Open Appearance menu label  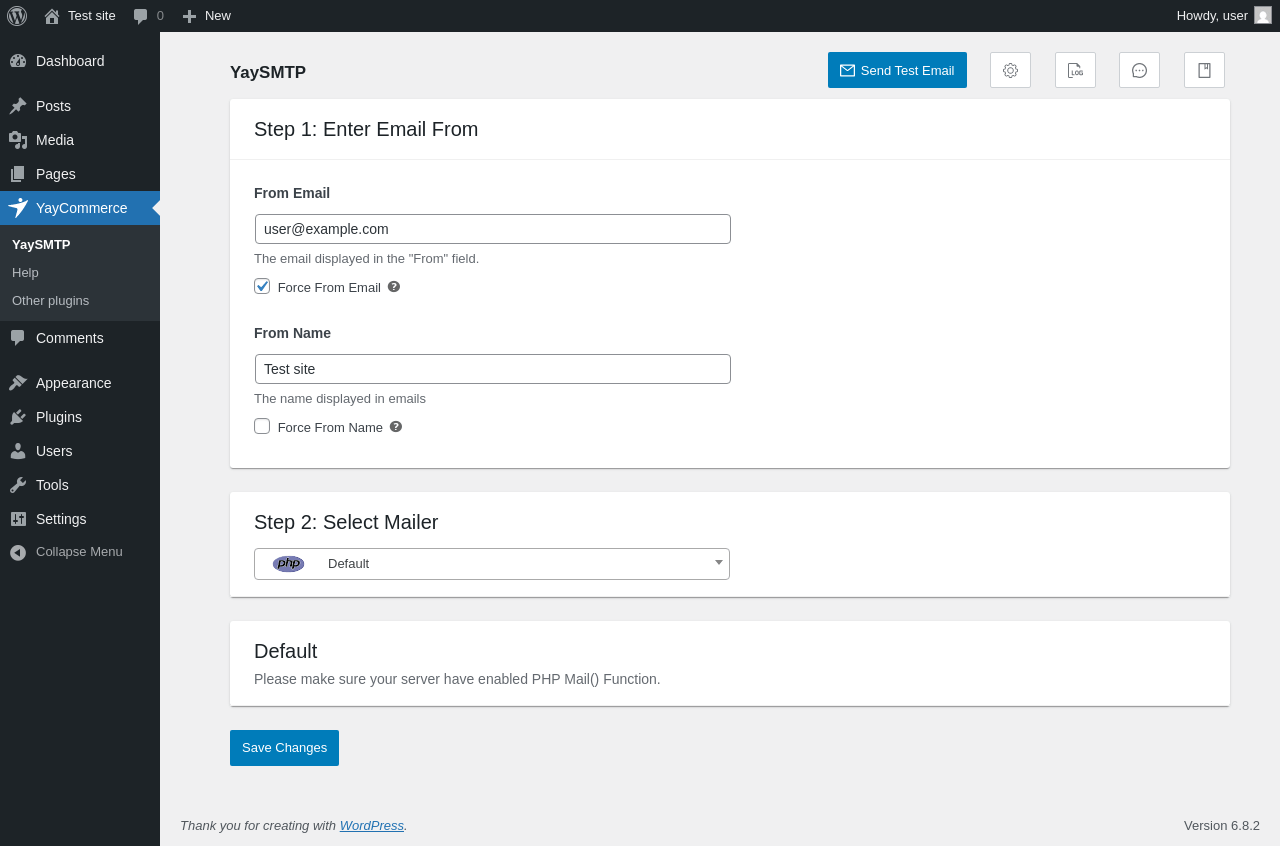(x=74, y=383)
